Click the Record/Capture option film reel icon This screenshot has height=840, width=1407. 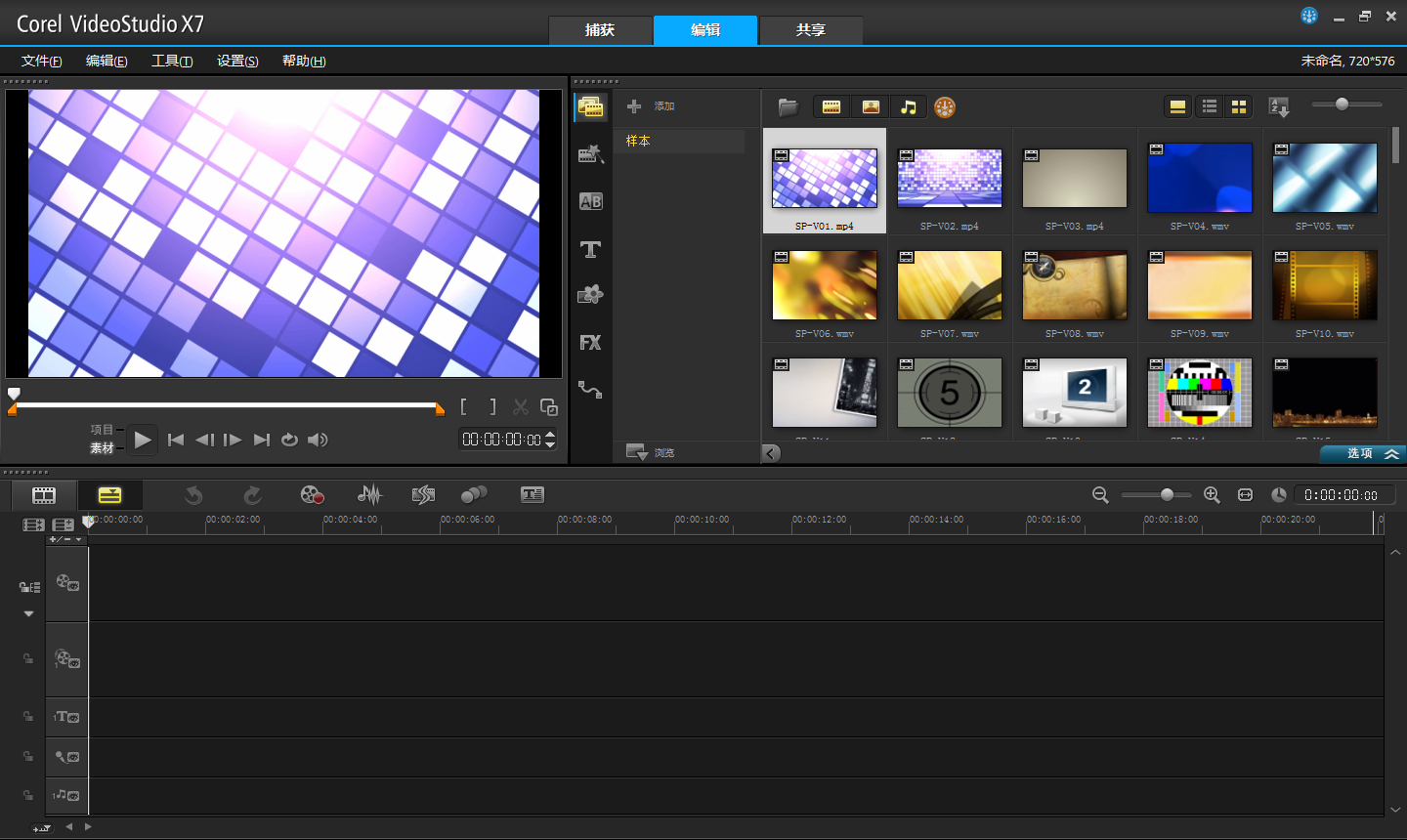(312, 495)
